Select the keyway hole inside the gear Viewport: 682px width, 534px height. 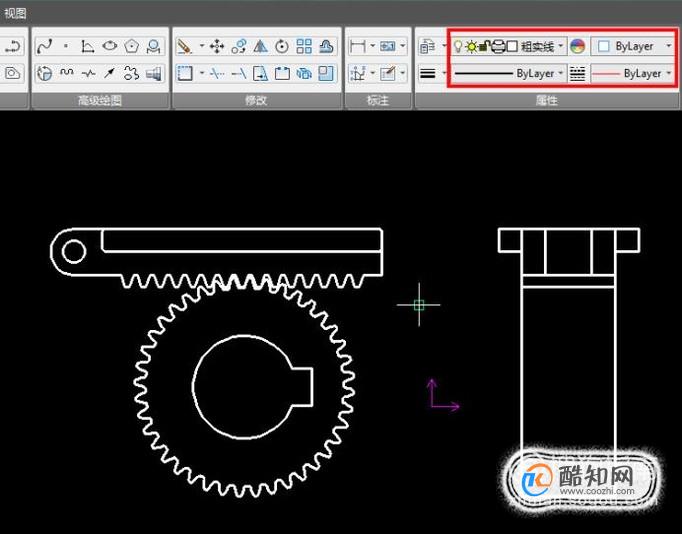point(253,387)
